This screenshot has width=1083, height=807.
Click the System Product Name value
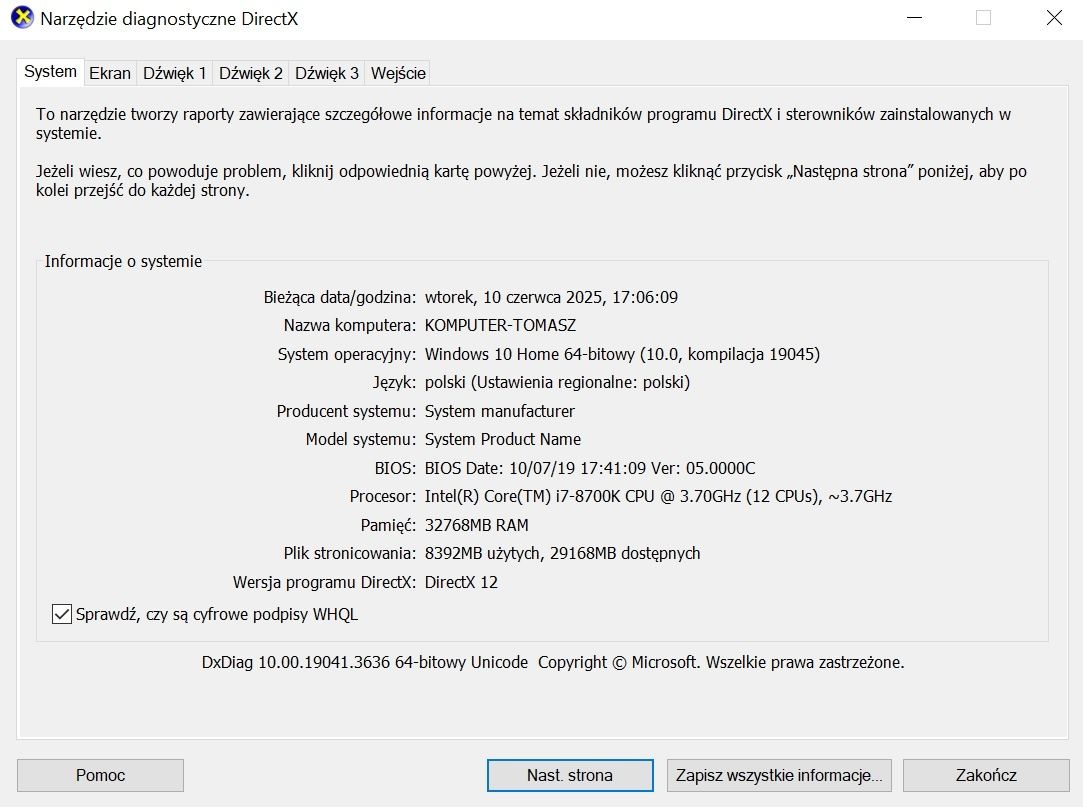point(503,439)
